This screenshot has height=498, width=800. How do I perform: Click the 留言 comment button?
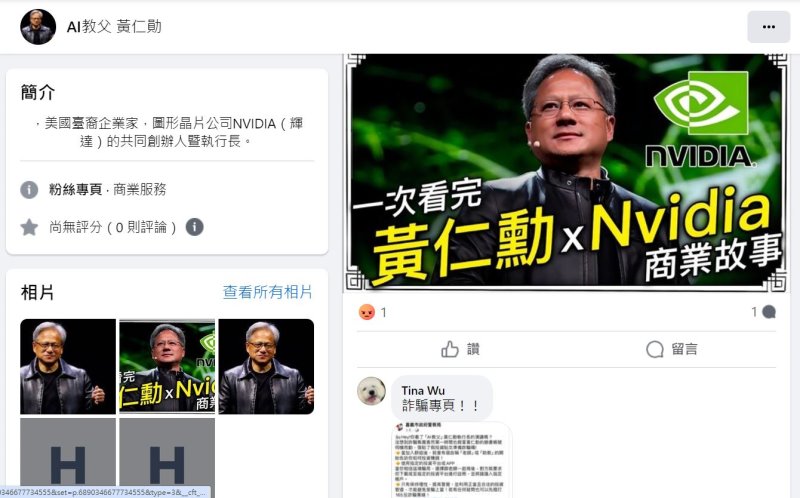pyautogui.click(x=671, y=350)
